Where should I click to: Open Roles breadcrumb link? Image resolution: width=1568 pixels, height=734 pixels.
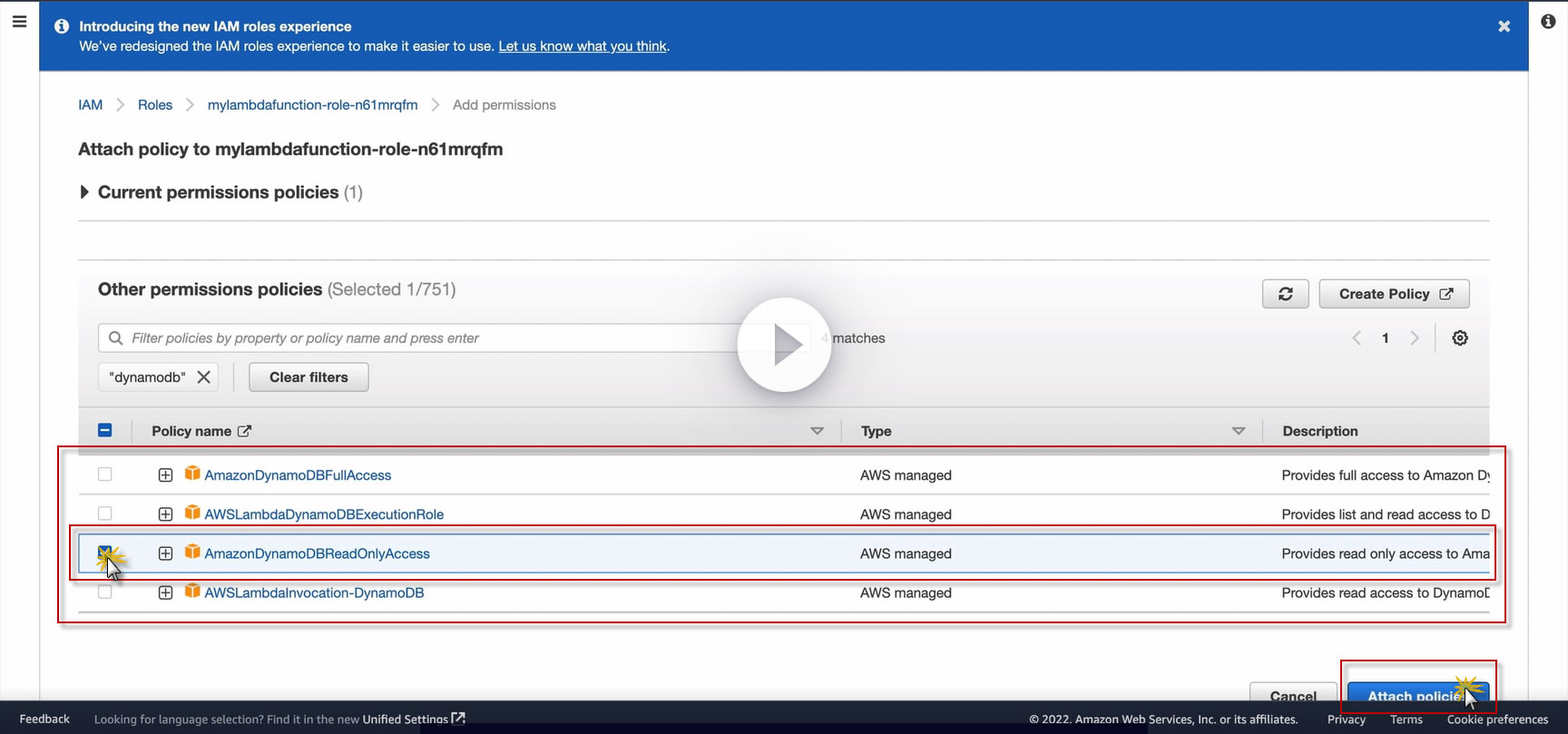click(155, 105)
